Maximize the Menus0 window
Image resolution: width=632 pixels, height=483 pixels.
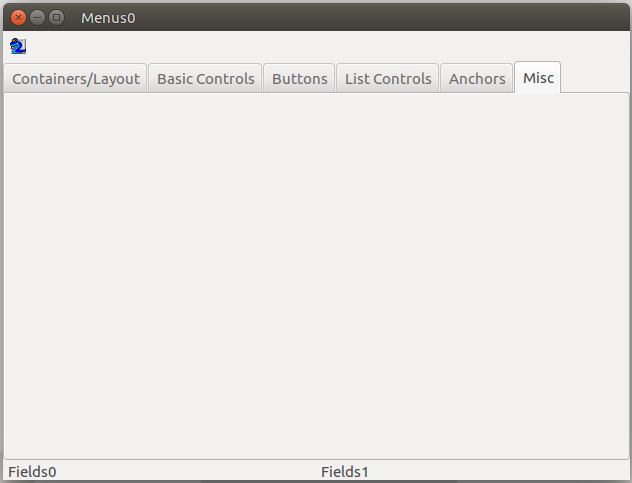56,17
